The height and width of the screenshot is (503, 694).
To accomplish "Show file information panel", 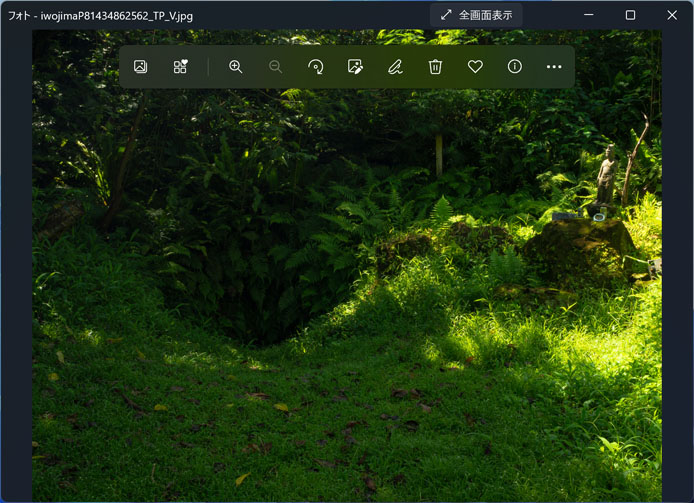I will coord(514,66).
